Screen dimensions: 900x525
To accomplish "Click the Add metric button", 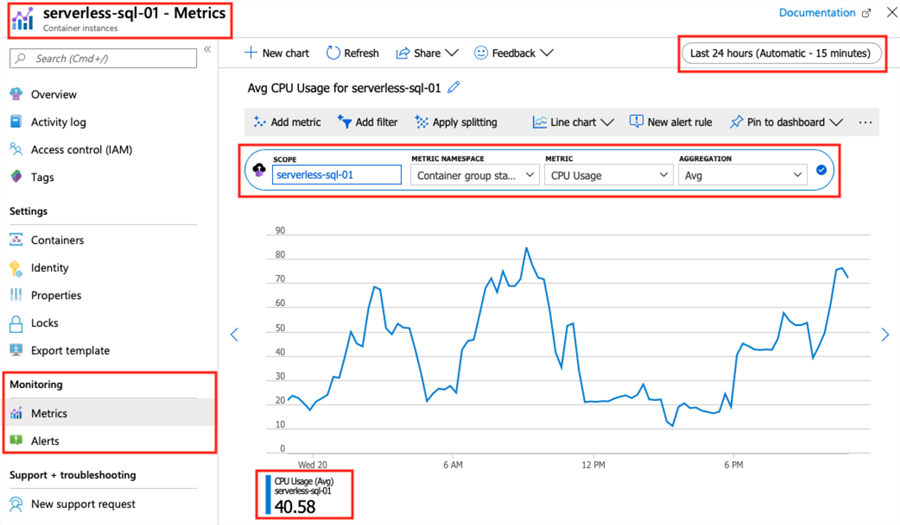I will [x=287, y=122].
